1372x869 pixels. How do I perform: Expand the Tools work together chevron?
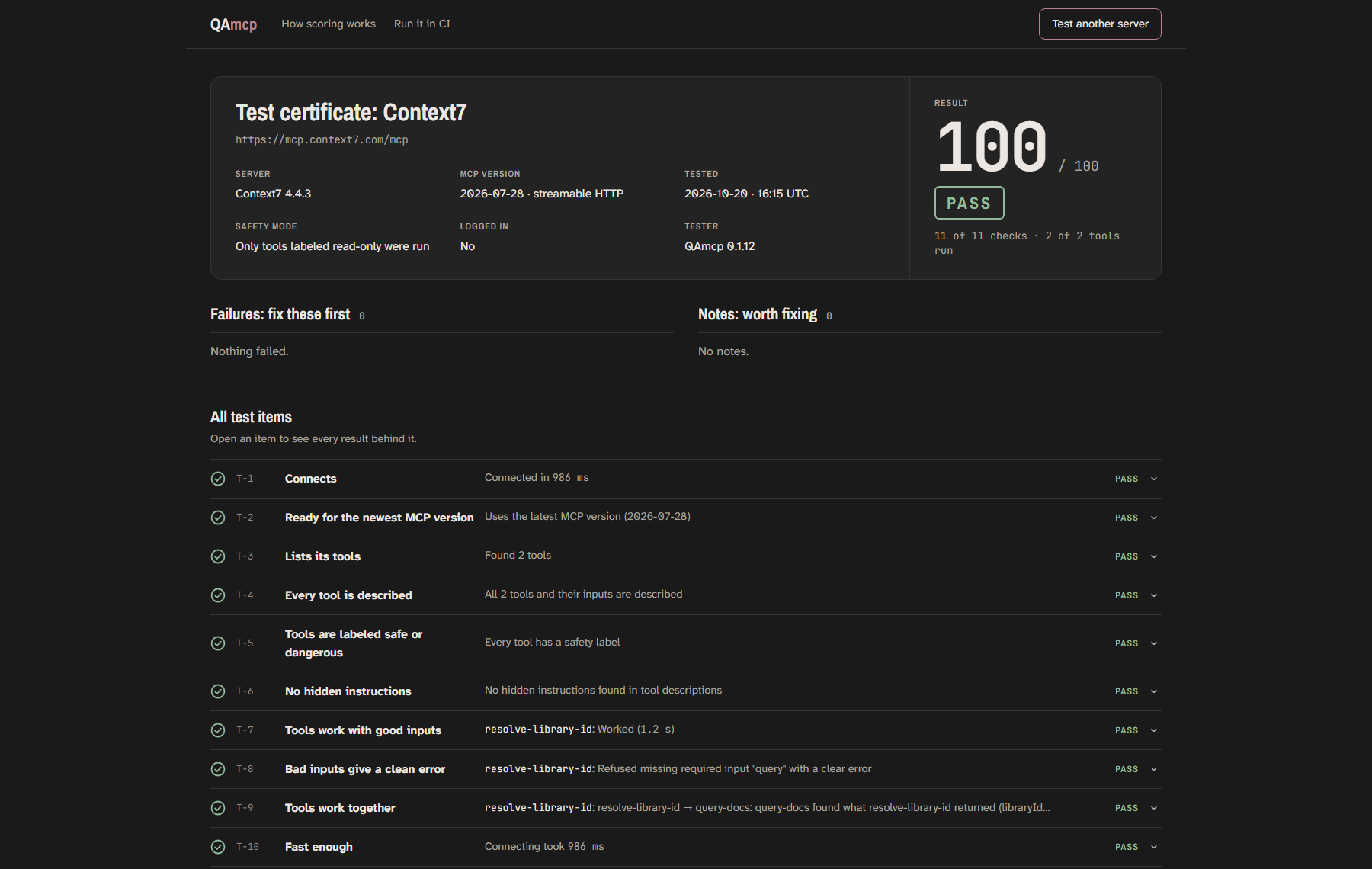[x=1154, y=808]
